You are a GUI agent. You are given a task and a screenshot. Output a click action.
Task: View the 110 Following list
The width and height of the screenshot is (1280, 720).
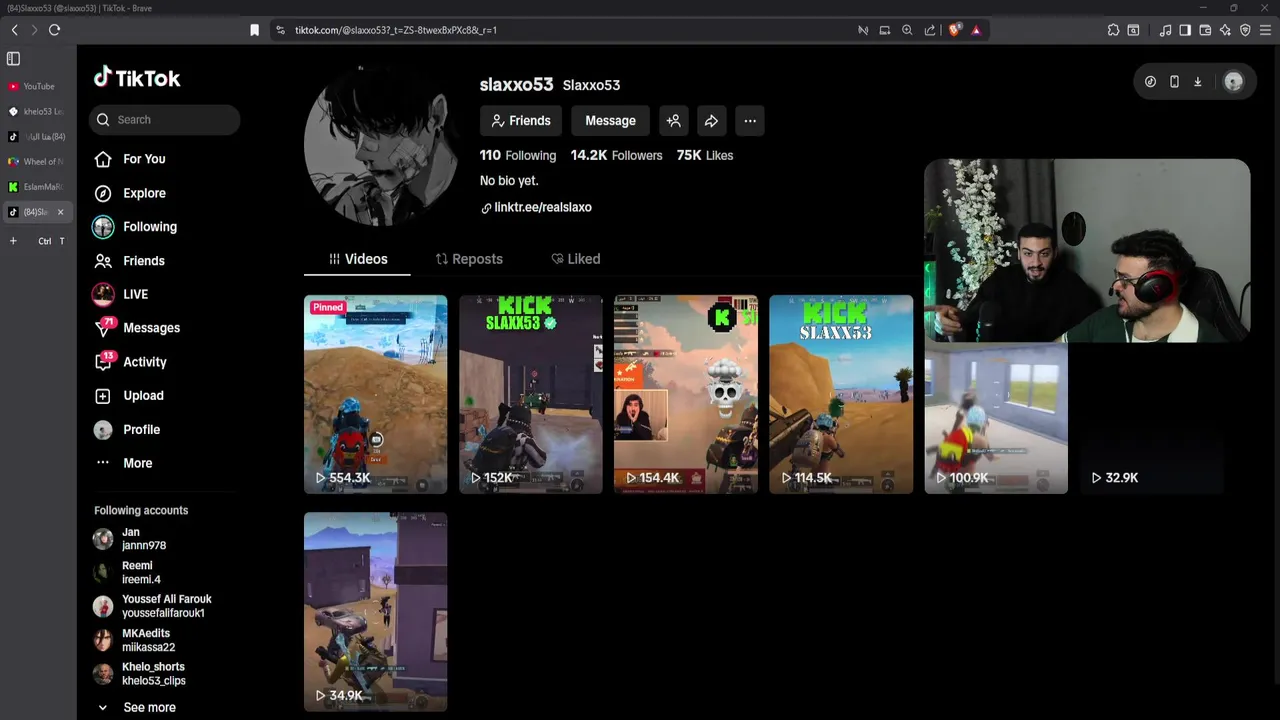[518, 155]
